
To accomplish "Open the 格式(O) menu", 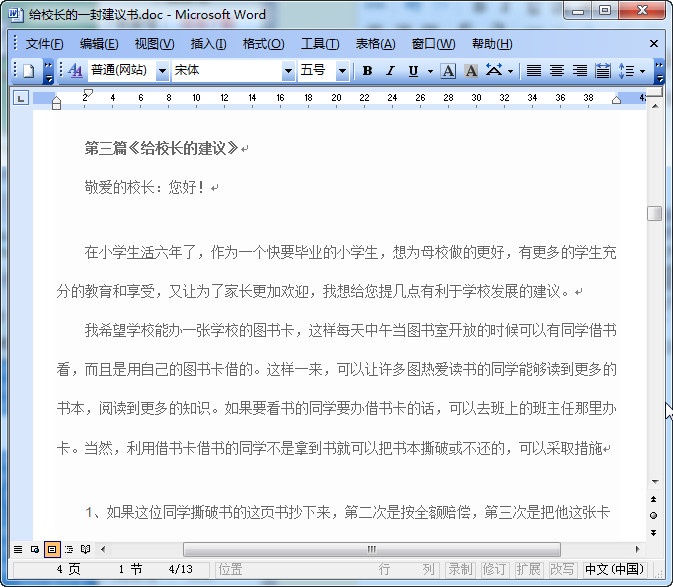I will [x=263, y=44].
